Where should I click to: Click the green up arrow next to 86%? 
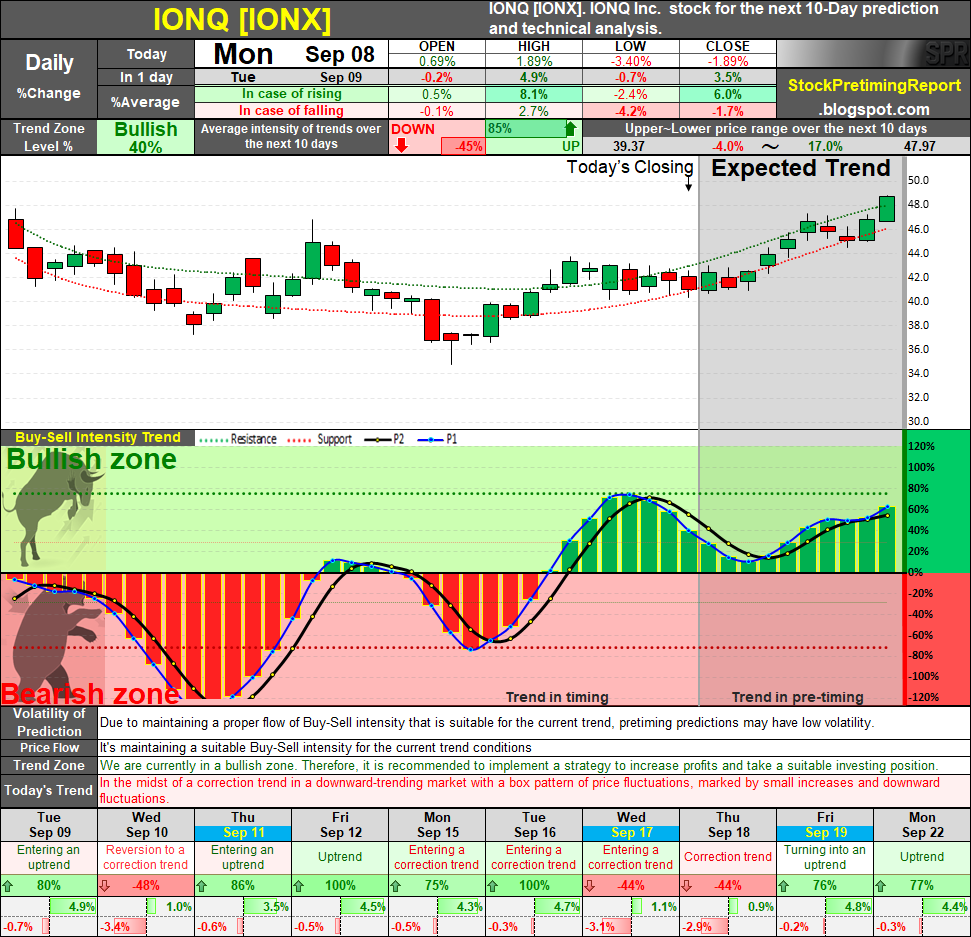[x=201, y=886]
